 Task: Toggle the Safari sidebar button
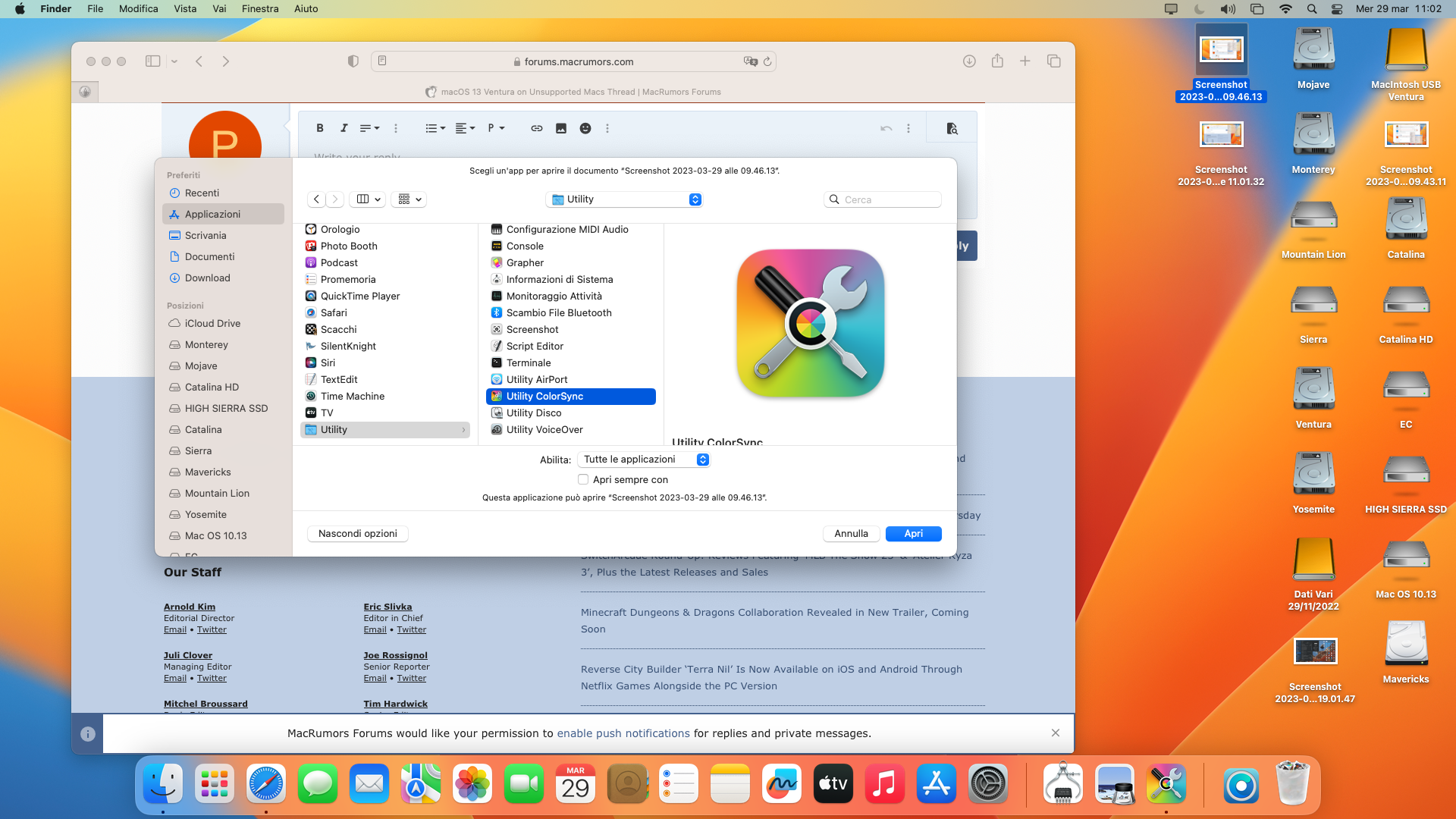[x=153, y=61]
